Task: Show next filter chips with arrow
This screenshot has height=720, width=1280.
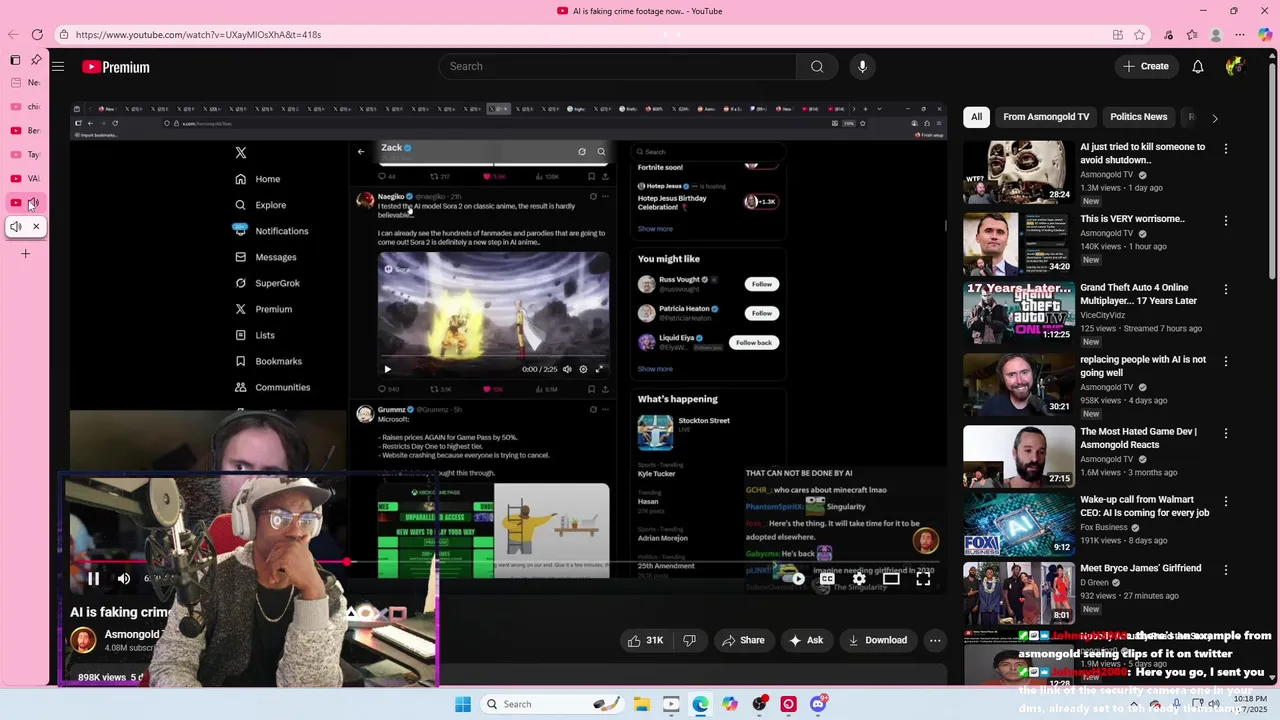Action: (x=1215, y=118)
